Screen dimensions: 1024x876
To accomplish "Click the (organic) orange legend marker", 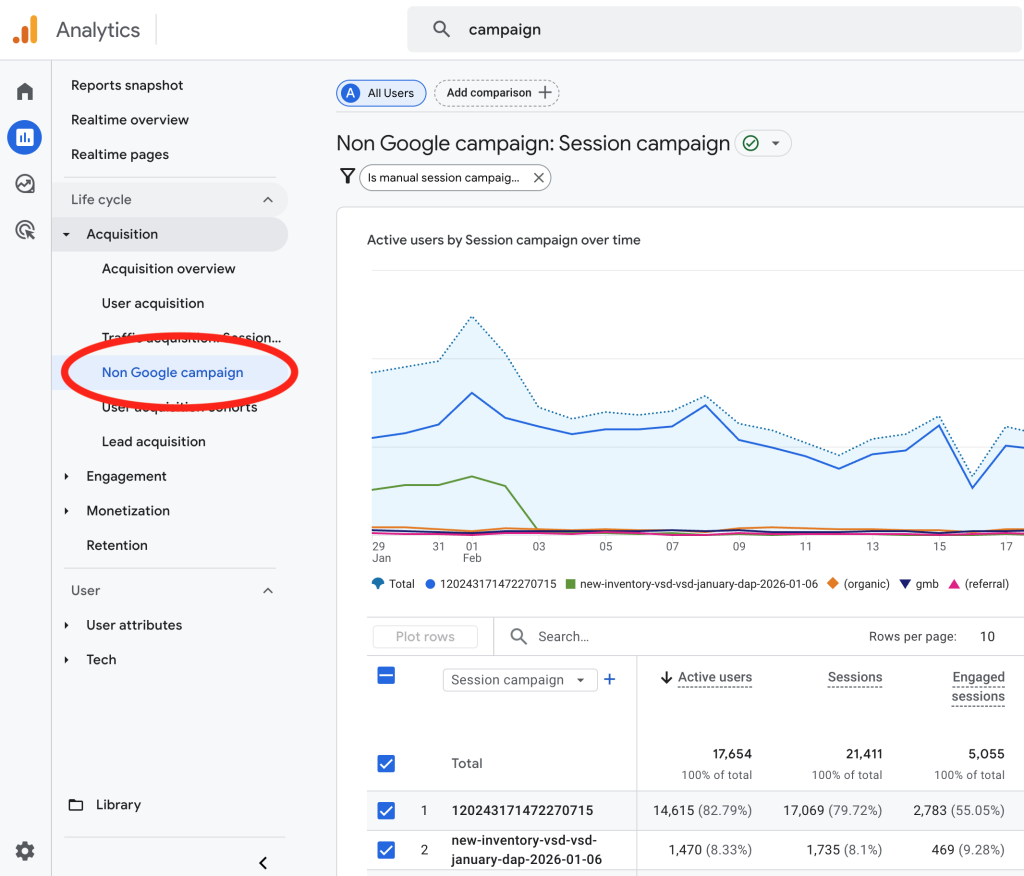I will [x=833, y=583].
